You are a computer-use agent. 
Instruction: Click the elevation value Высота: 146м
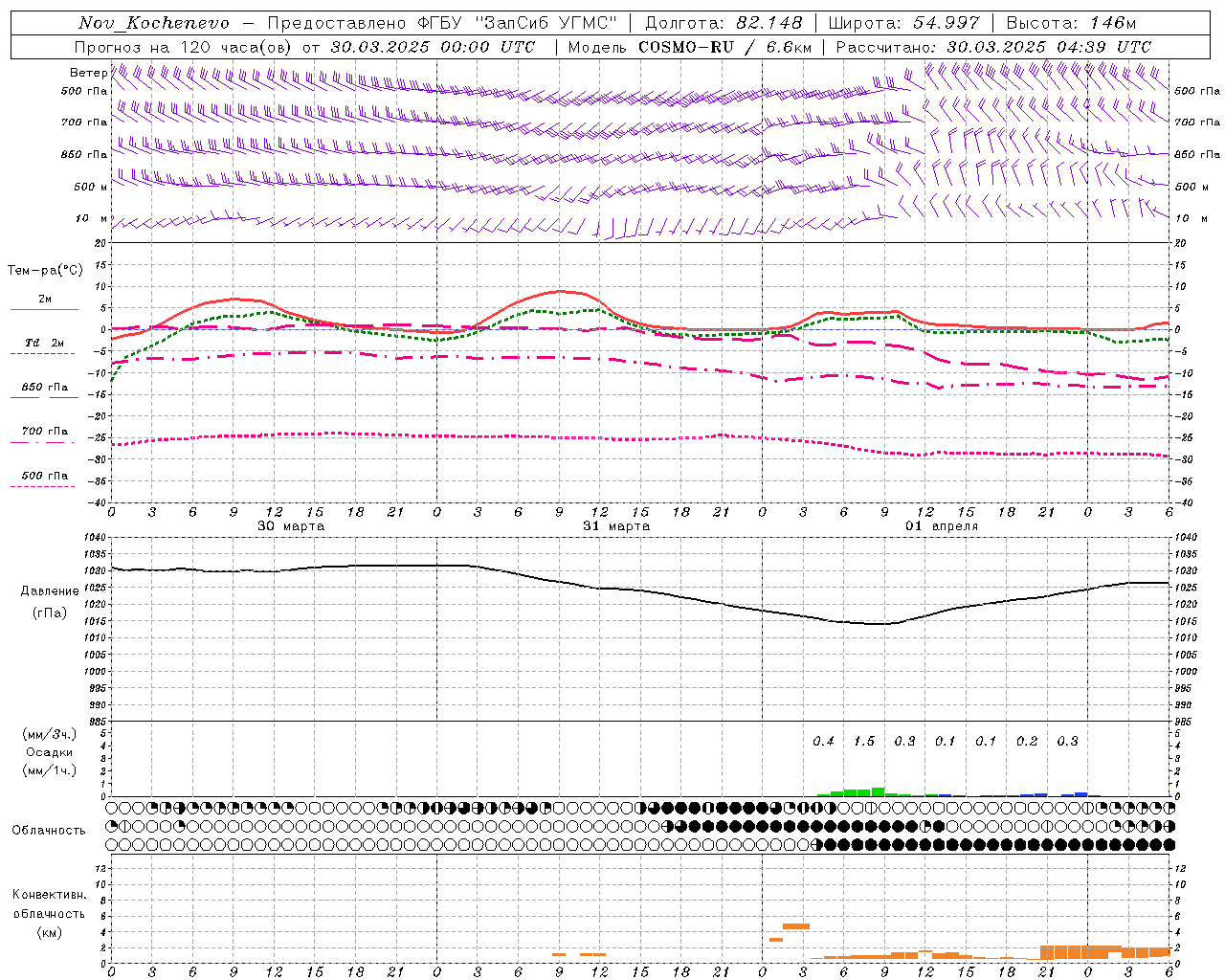coord(1072,23)
